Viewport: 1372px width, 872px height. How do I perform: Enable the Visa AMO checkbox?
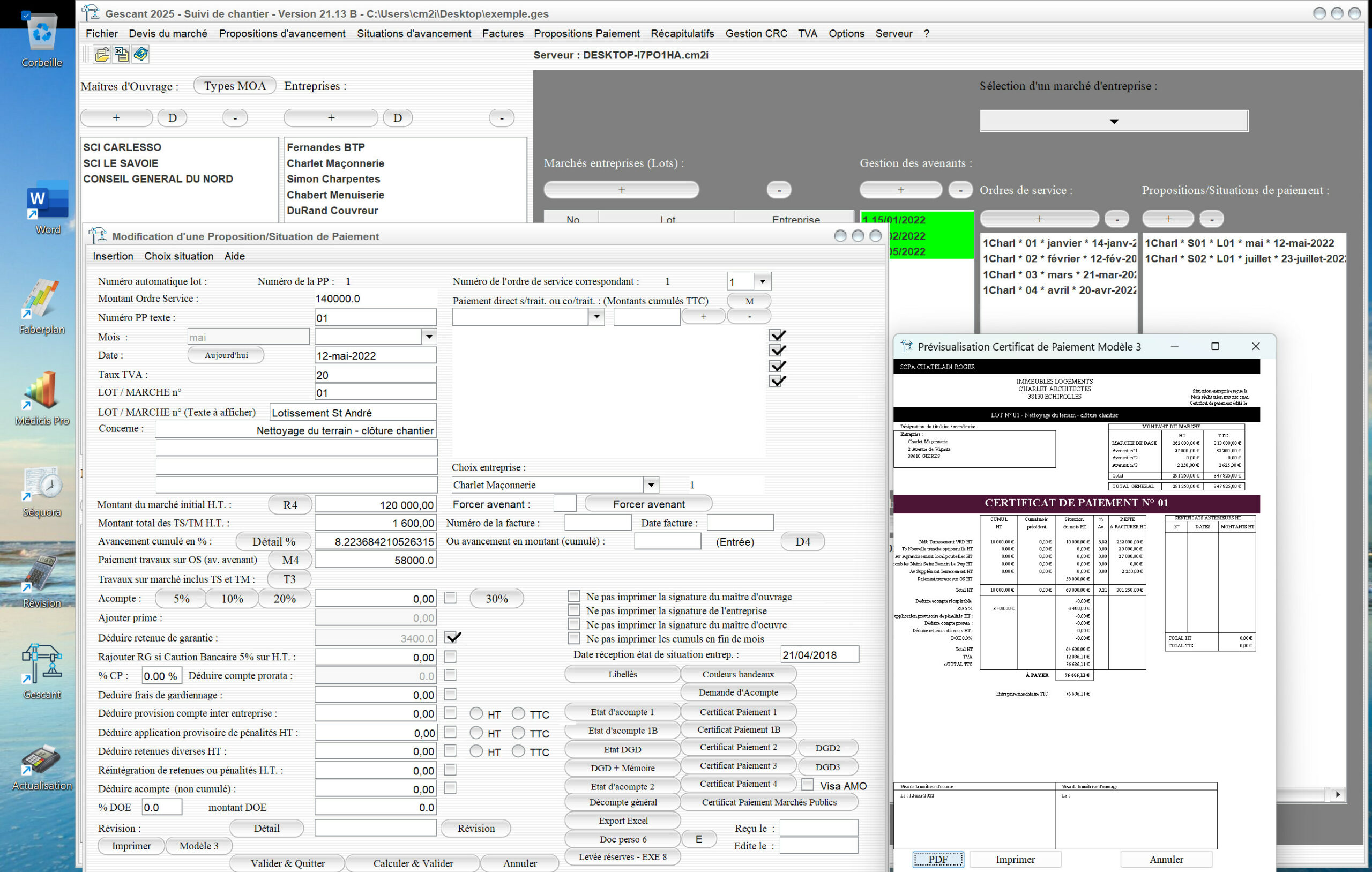coord(807,785)
